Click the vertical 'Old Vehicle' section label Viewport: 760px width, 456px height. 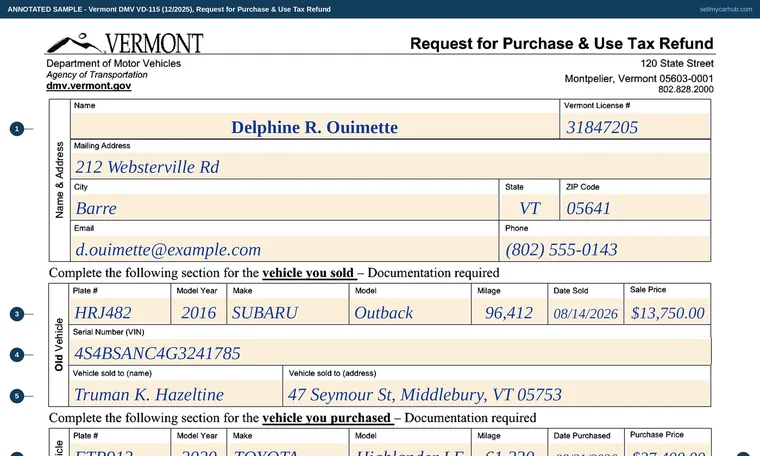(x=59, y=345)
